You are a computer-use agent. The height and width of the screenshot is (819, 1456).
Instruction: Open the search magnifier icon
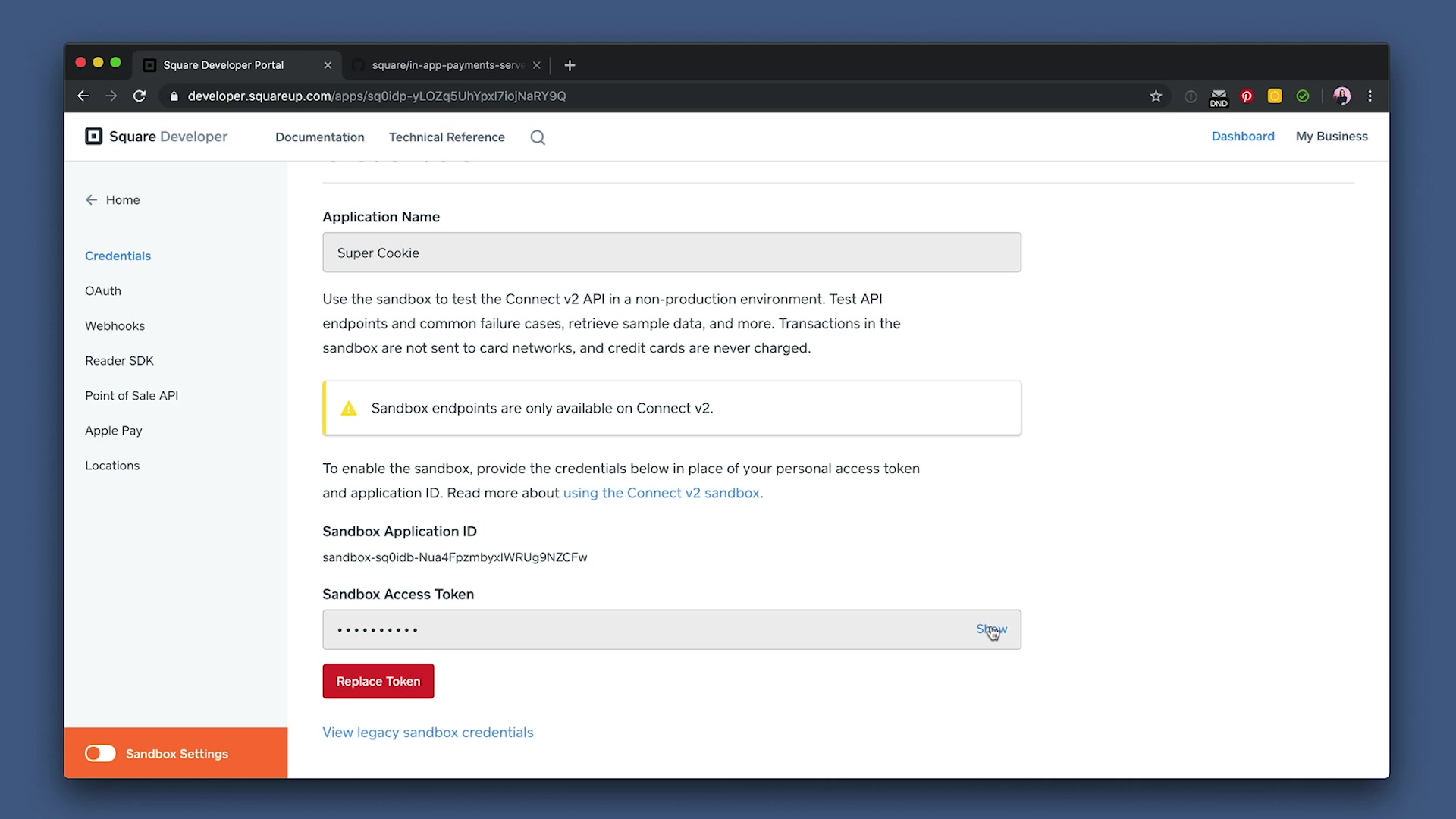(538, 137)
